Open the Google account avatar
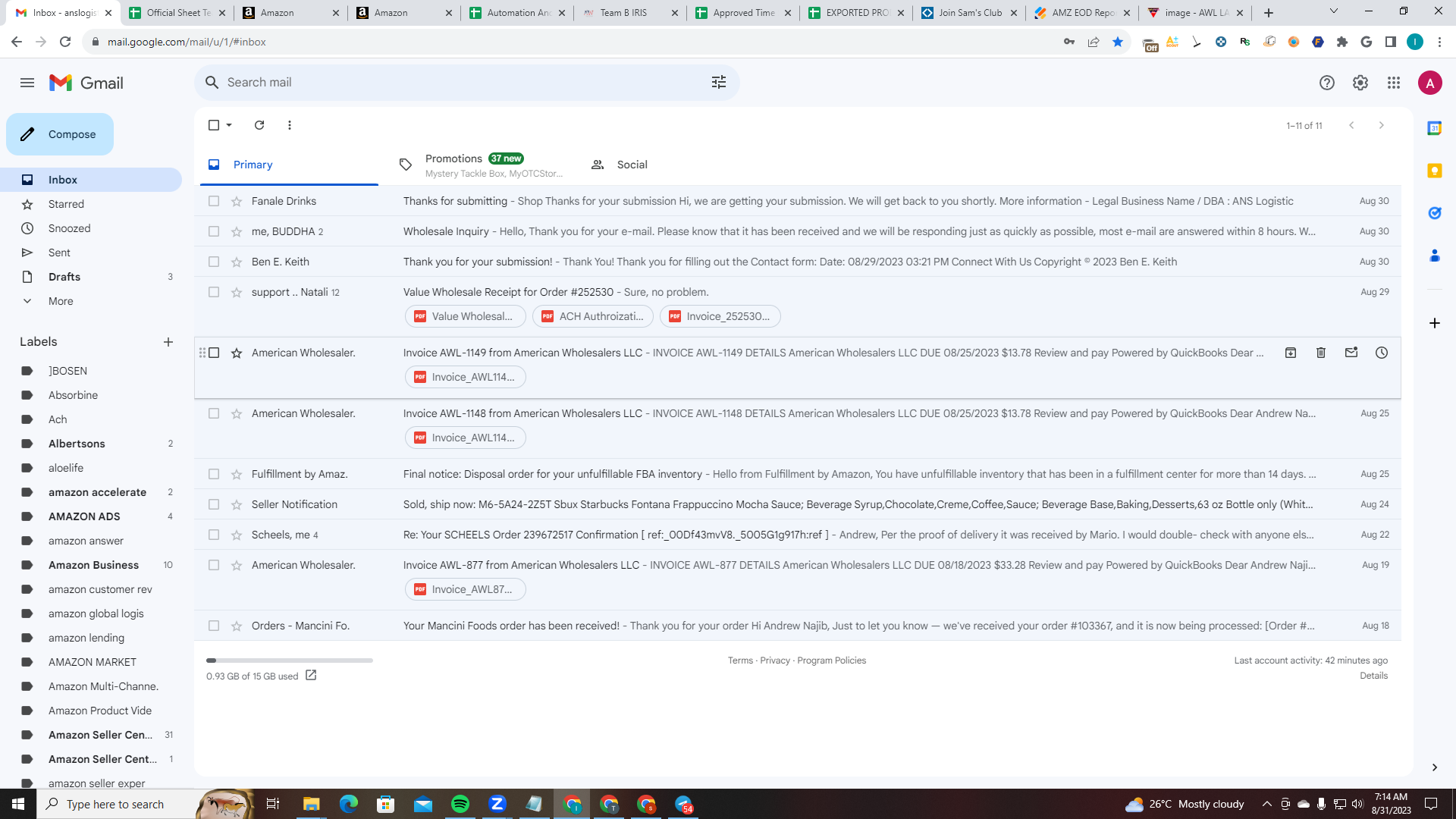Screen dimensions: 1456x819 click(x=1430, y=83)
